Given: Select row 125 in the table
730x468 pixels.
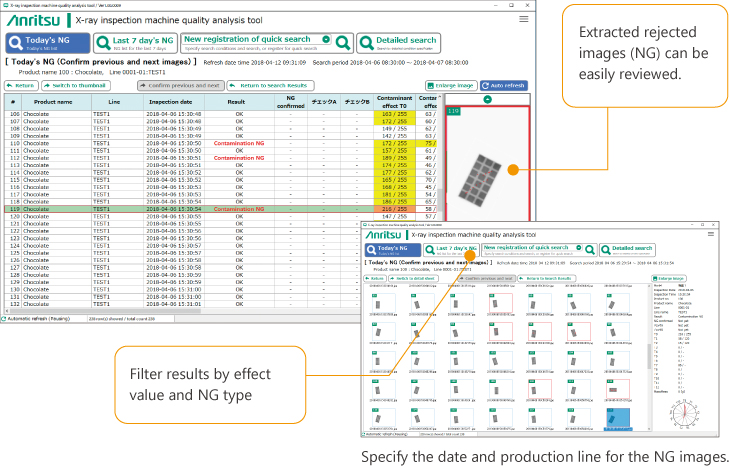Looking at the screenshot, I should (x=182, y=253).
